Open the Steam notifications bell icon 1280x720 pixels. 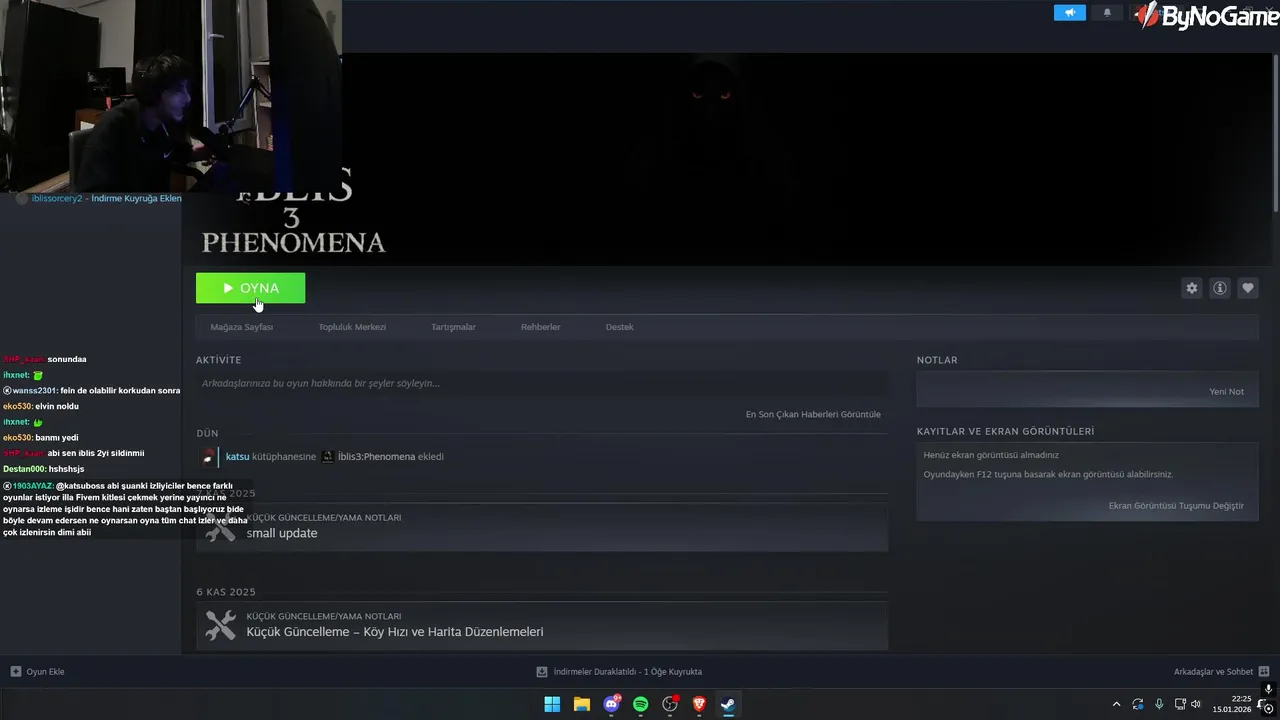(x=1107, y=13)
